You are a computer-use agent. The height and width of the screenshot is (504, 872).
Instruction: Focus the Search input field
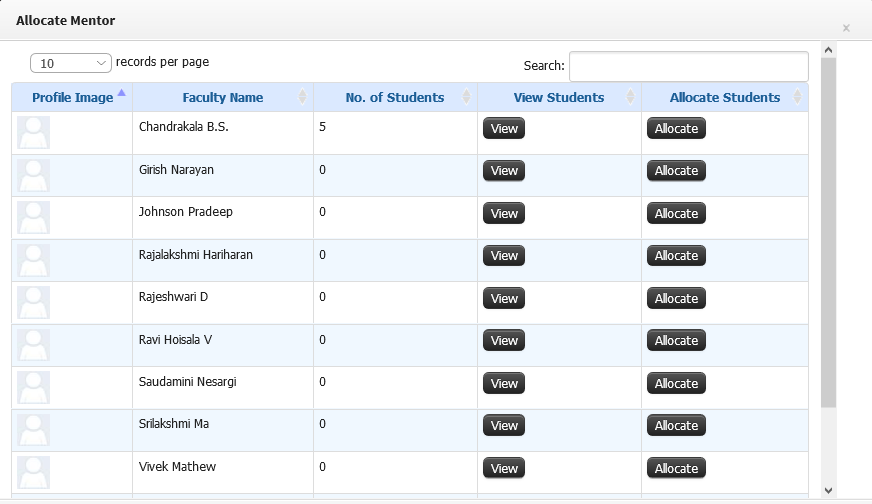pyautogui.click(x=688, y=66)
